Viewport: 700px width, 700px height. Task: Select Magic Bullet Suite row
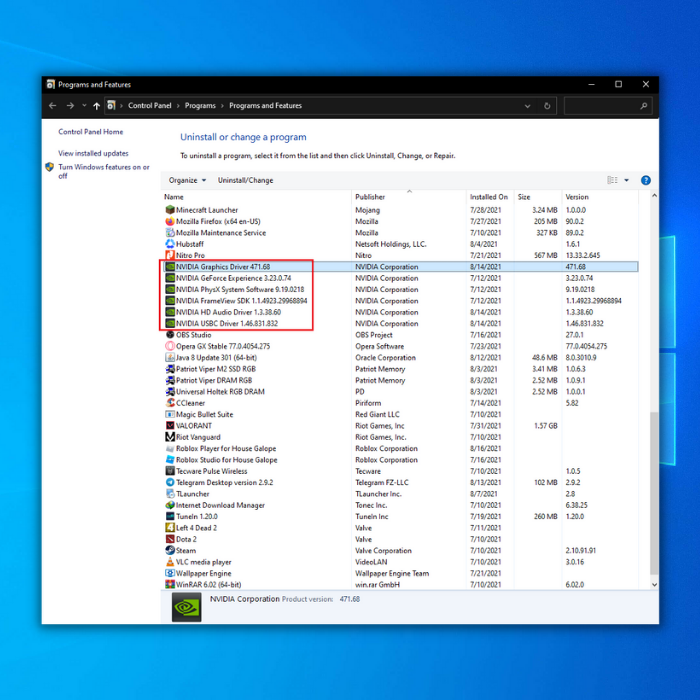(x=400, y=414)
